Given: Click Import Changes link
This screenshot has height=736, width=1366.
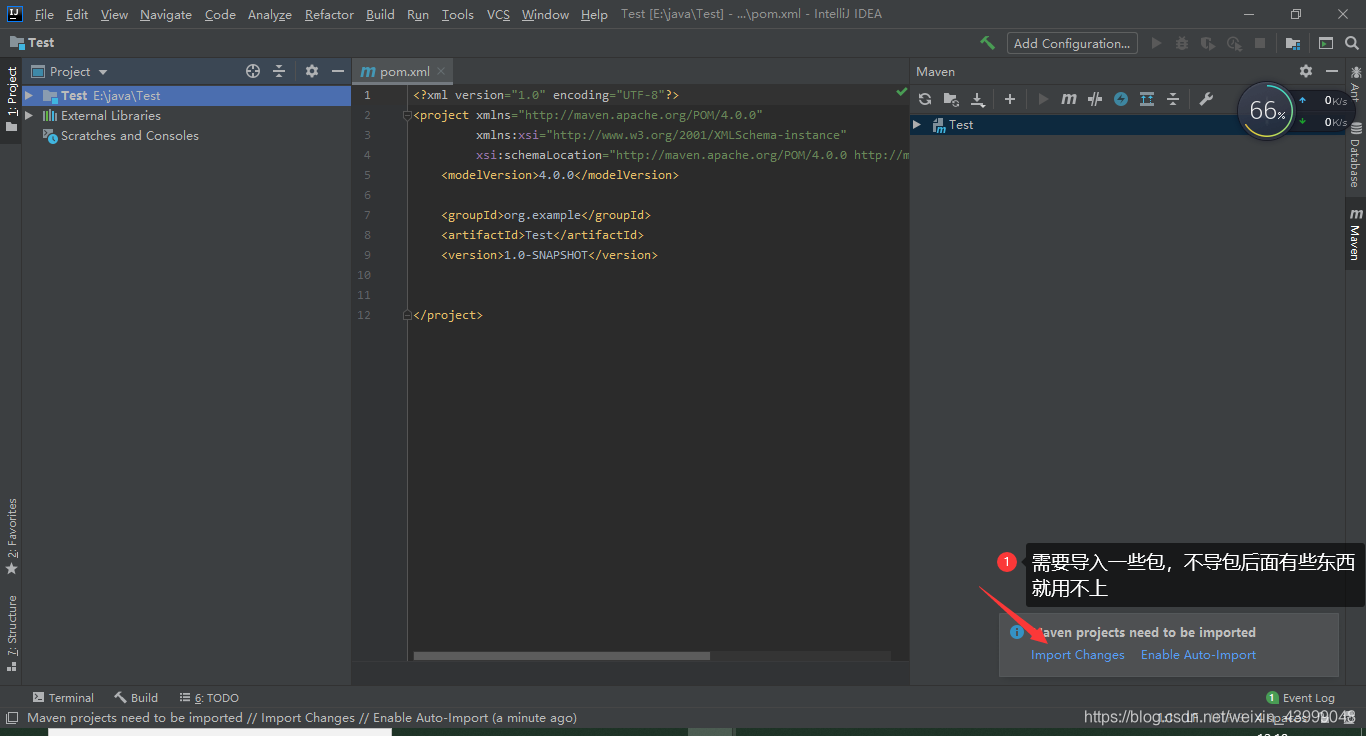Looking at the screenshot, I should tap(1078, 655).
